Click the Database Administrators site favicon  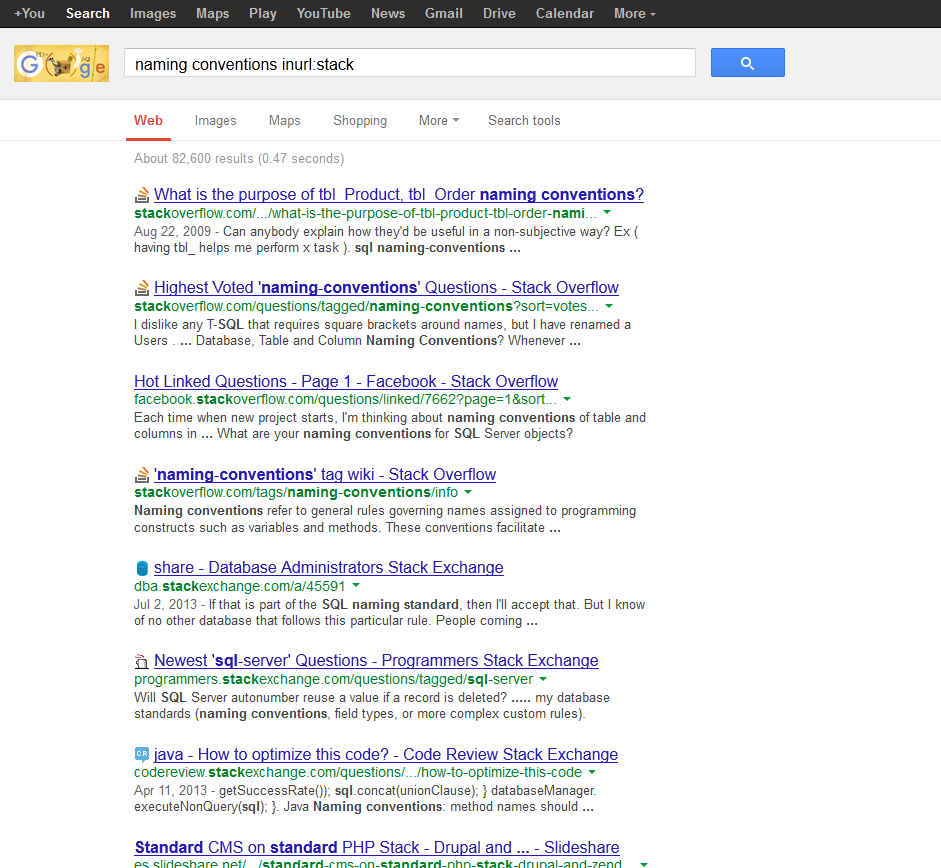142,568
